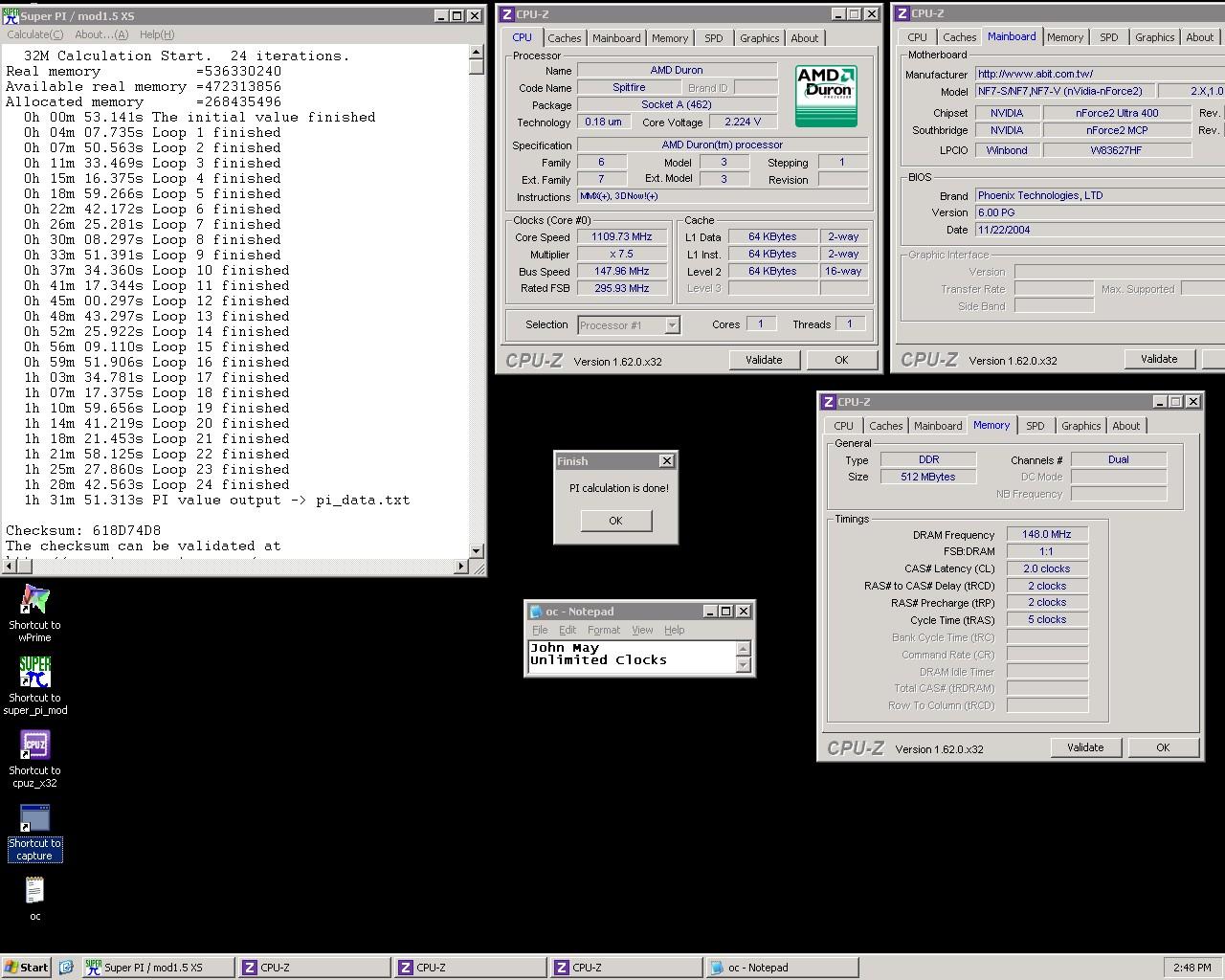This screenshot has height=980, width=1225.
Task: Click the 'Unlimited Clocks' text in Notepad
Action: point(598,660)
